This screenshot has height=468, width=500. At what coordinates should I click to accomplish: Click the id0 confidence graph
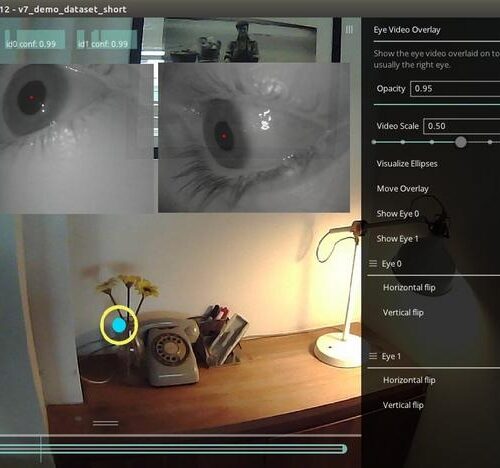pyautogui.click(x=34, y=40)
